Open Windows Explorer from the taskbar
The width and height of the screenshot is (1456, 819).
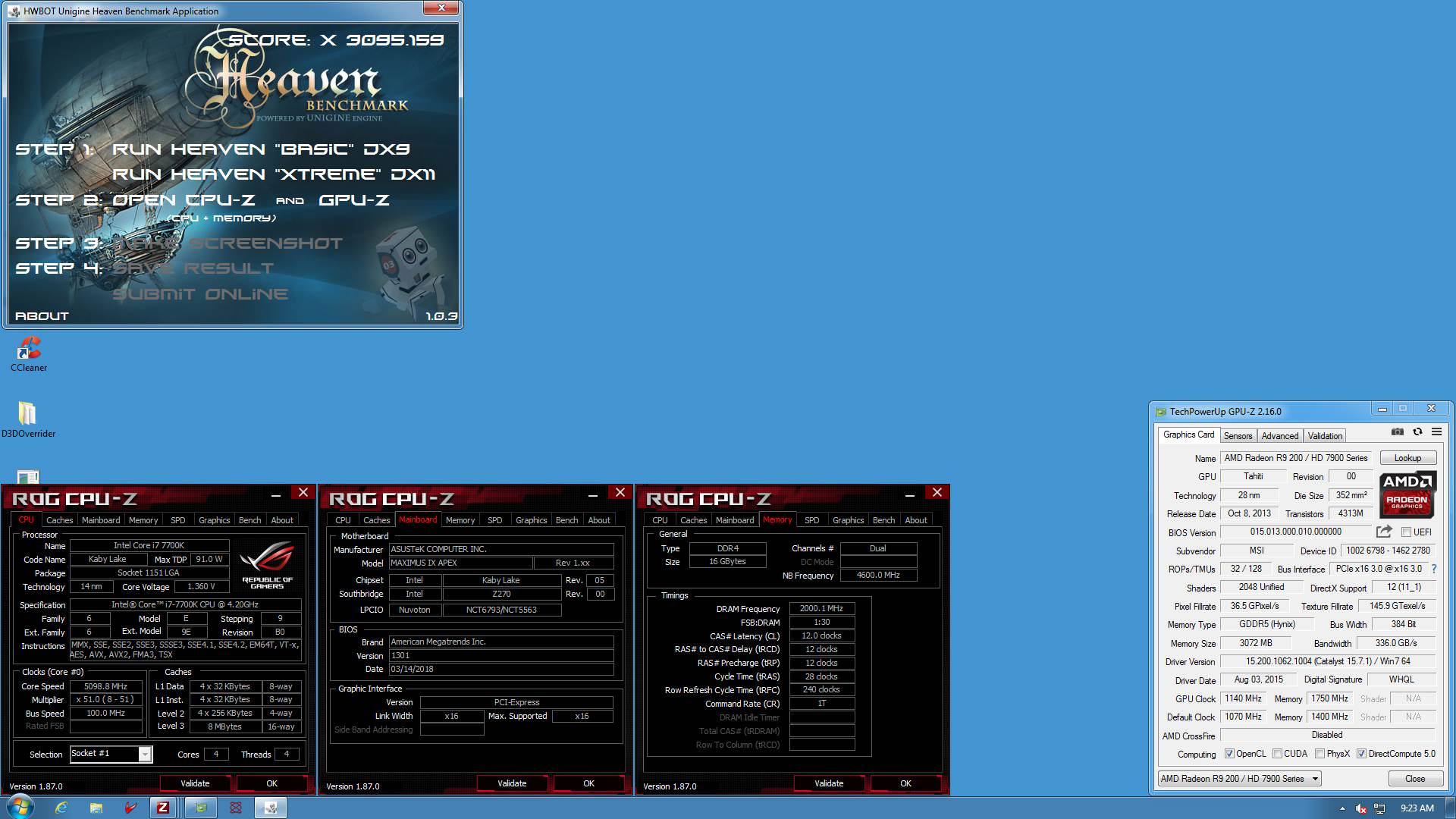coord(96,808)
